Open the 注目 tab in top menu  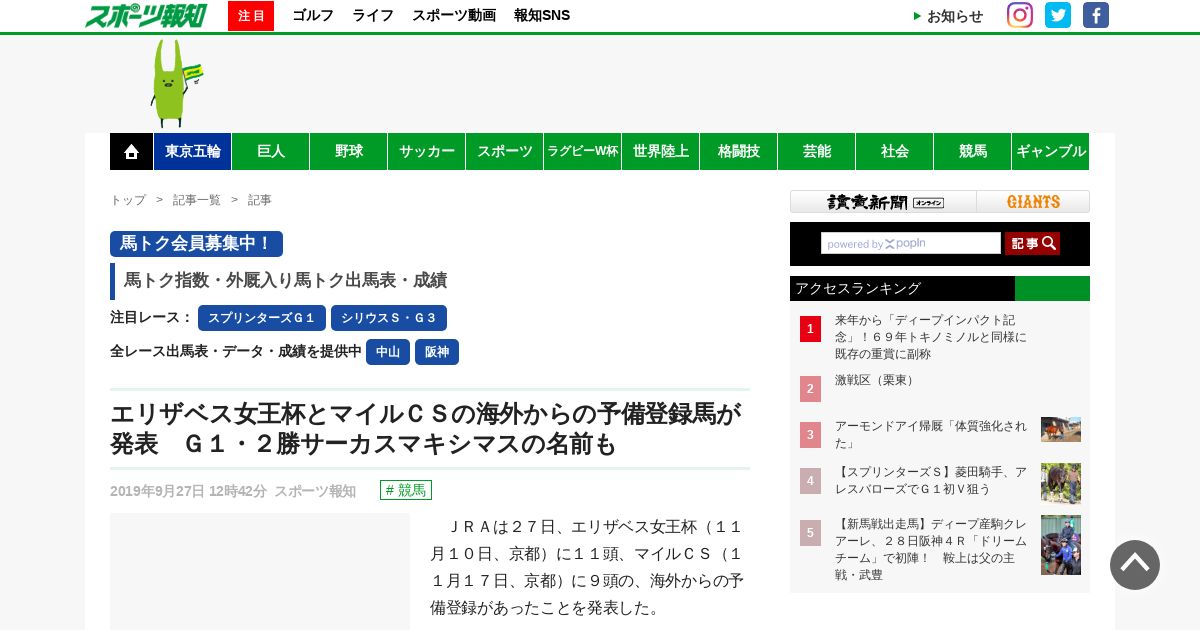251,16
